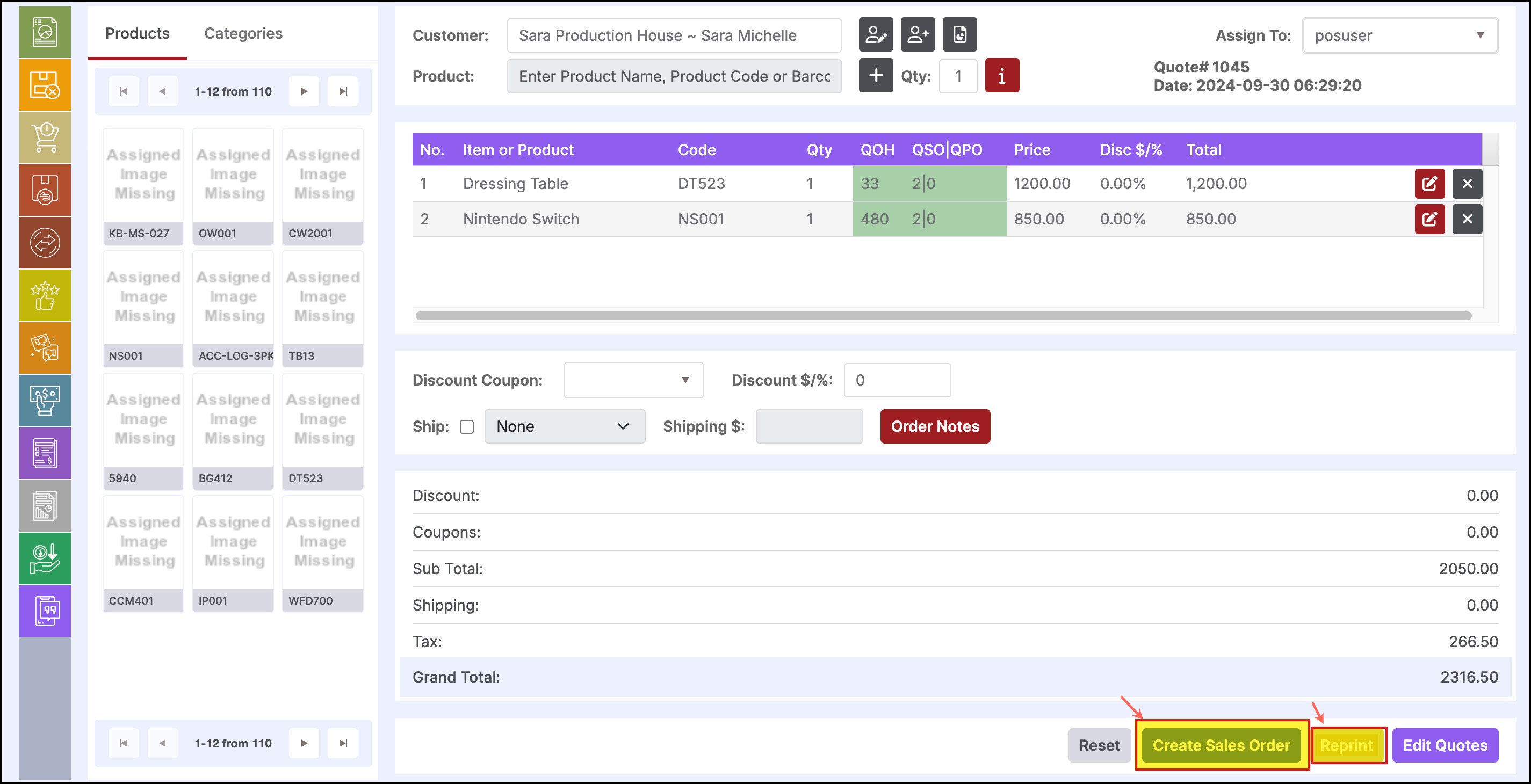Open the teal cash payment sidebar icon
The image size is (1531, 784).
45,400
